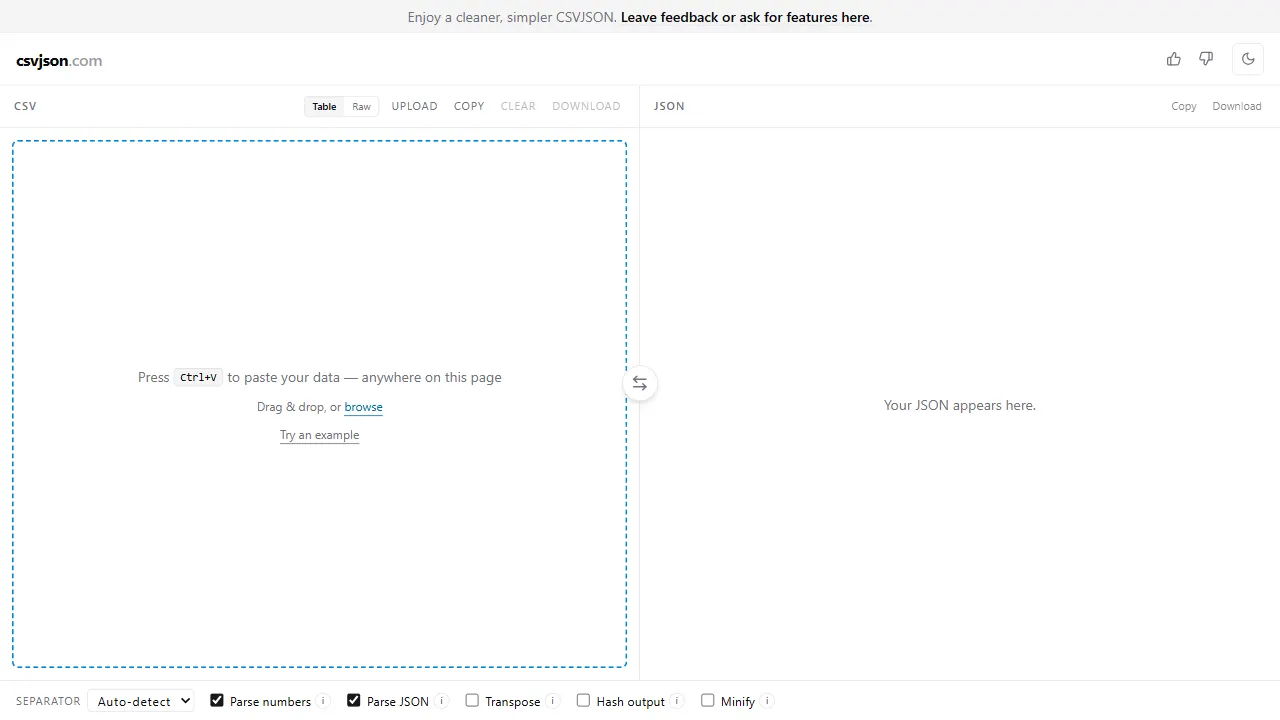Click the Try an example link

319,435
